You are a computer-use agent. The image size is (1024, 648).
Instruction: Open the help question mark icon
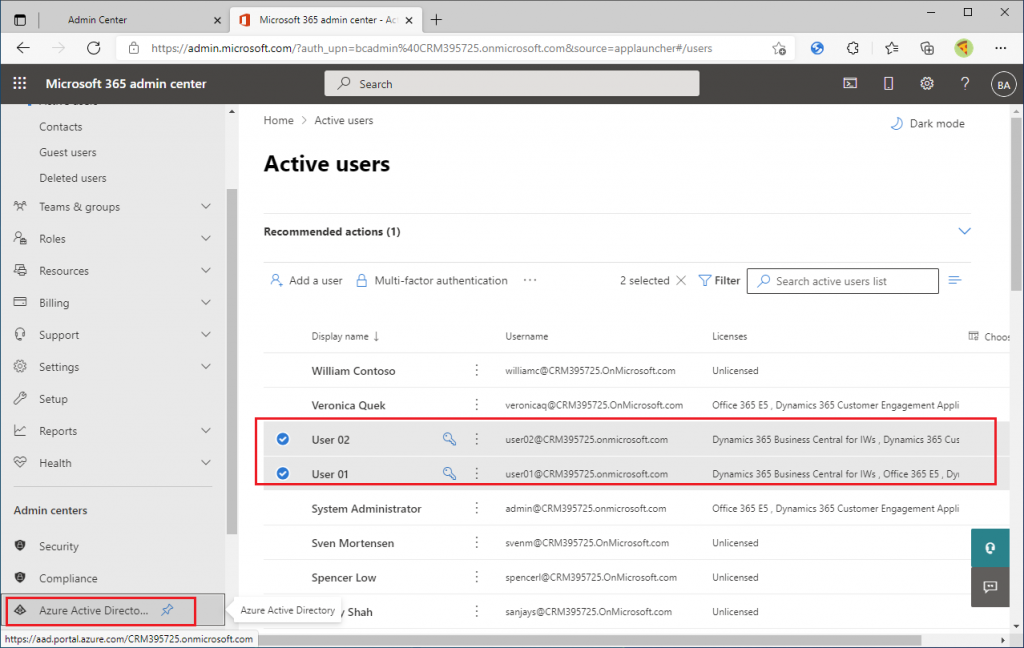click(965, 84)
